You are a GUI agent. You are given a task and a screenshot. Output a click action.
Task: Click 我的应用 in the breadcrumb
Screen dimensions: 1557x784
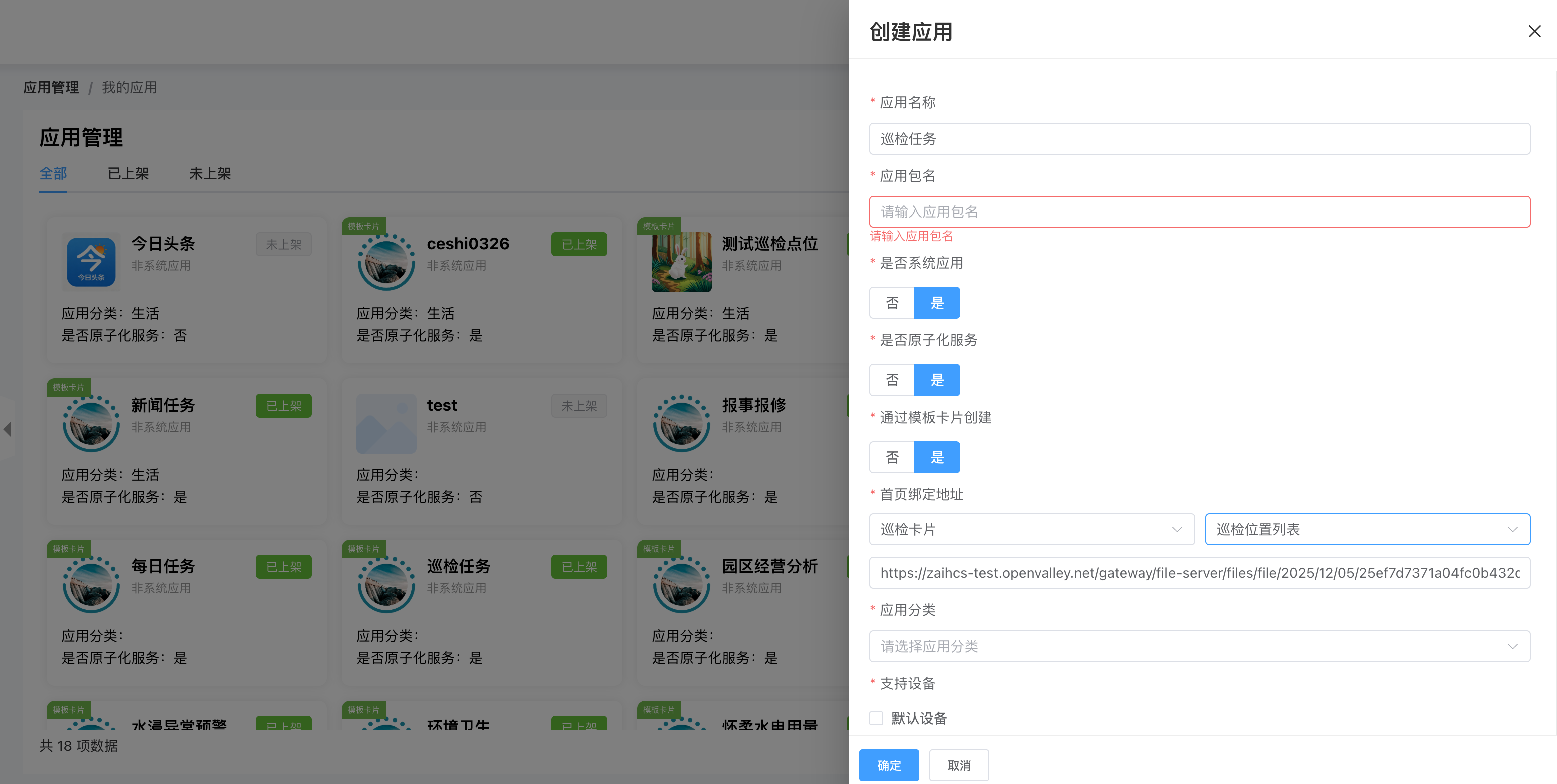[x=129, y=87]
